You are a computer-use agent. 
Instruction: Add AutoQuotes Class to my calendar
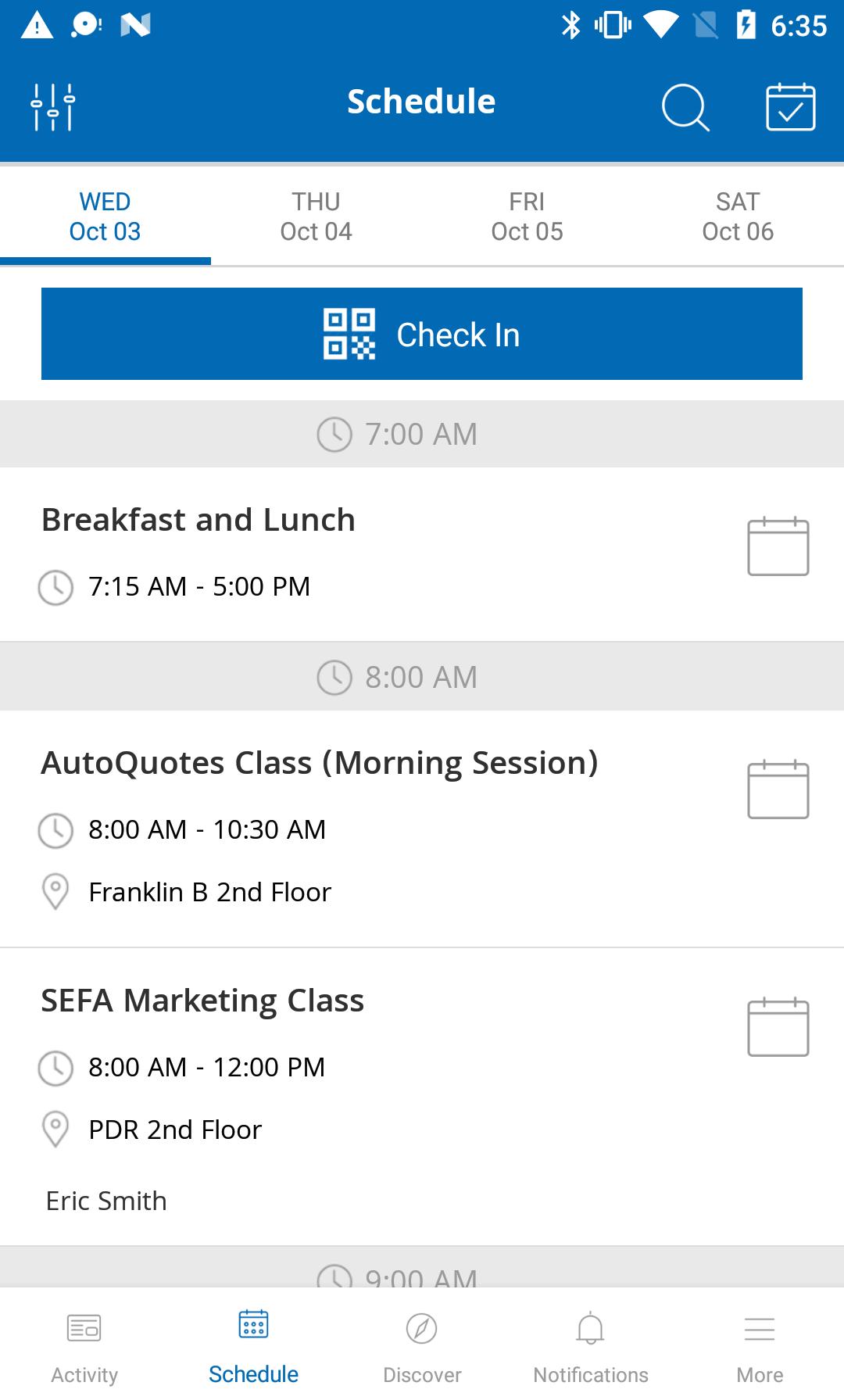pyautogui.click(x=778, y=789)
